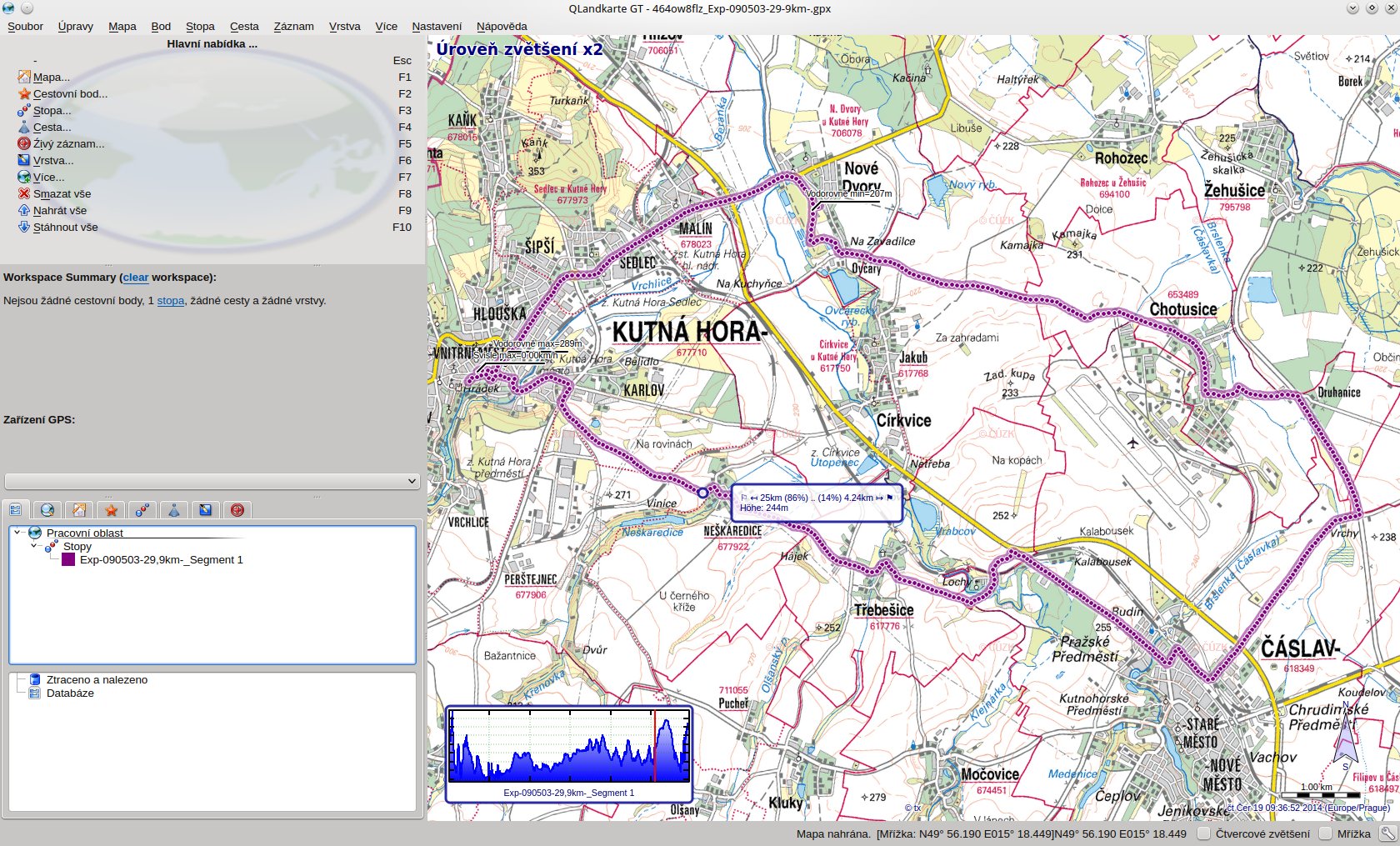Image resolution: width=1400 pixels, height=846 pixels.
Task: Switch to the globe search tab
Action: 47,509
